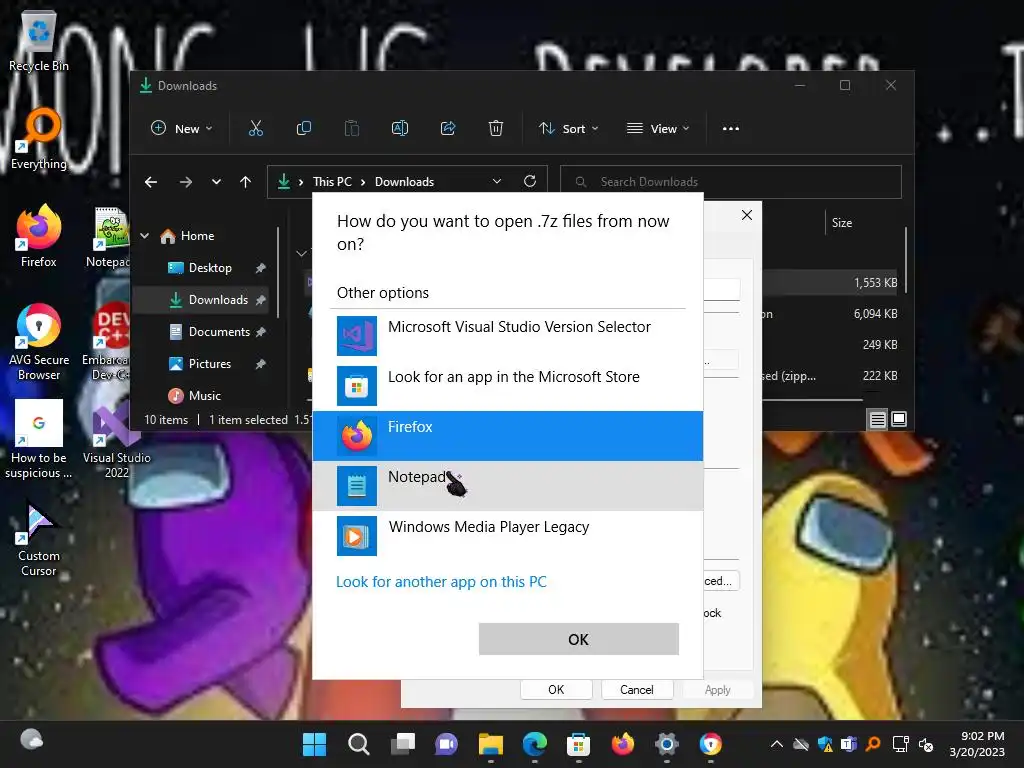1024x768 pixels.
Task: Open Settings gear from taskbar
Action: coord(667,744)
